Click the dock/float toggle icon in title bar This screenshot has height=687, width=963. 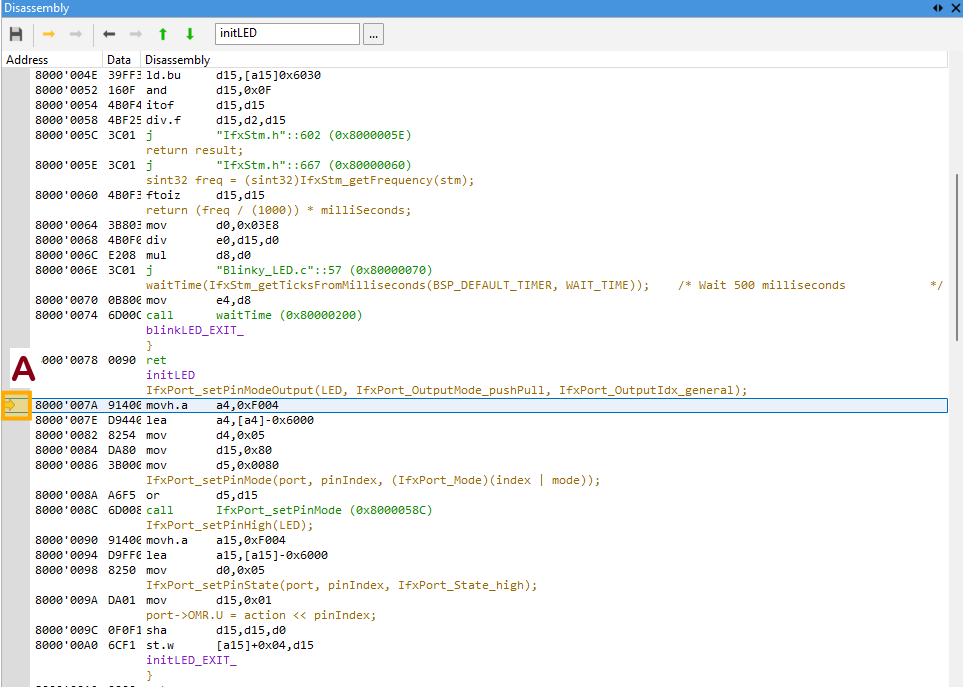tap(938, 9)
